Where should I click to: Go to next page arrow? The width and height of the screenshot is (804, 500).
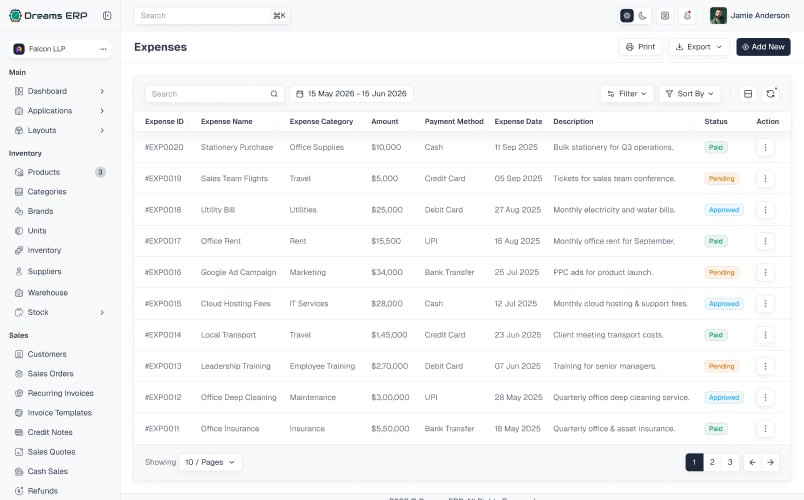(x=770, y=462)
